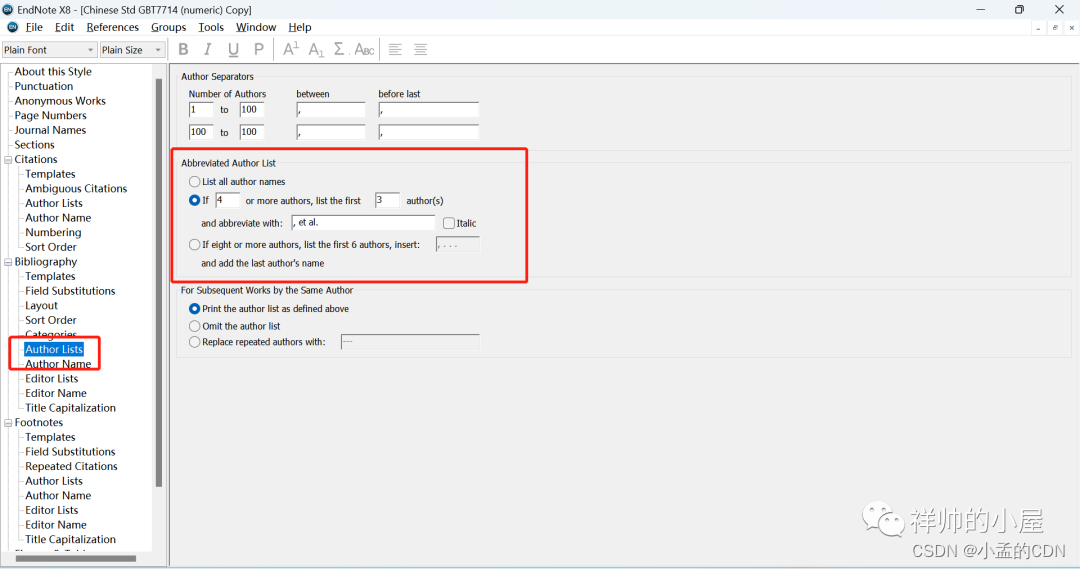Open 'Title Capitalization' under Bibliography
Screen dimensions: 1080x569
70,408
